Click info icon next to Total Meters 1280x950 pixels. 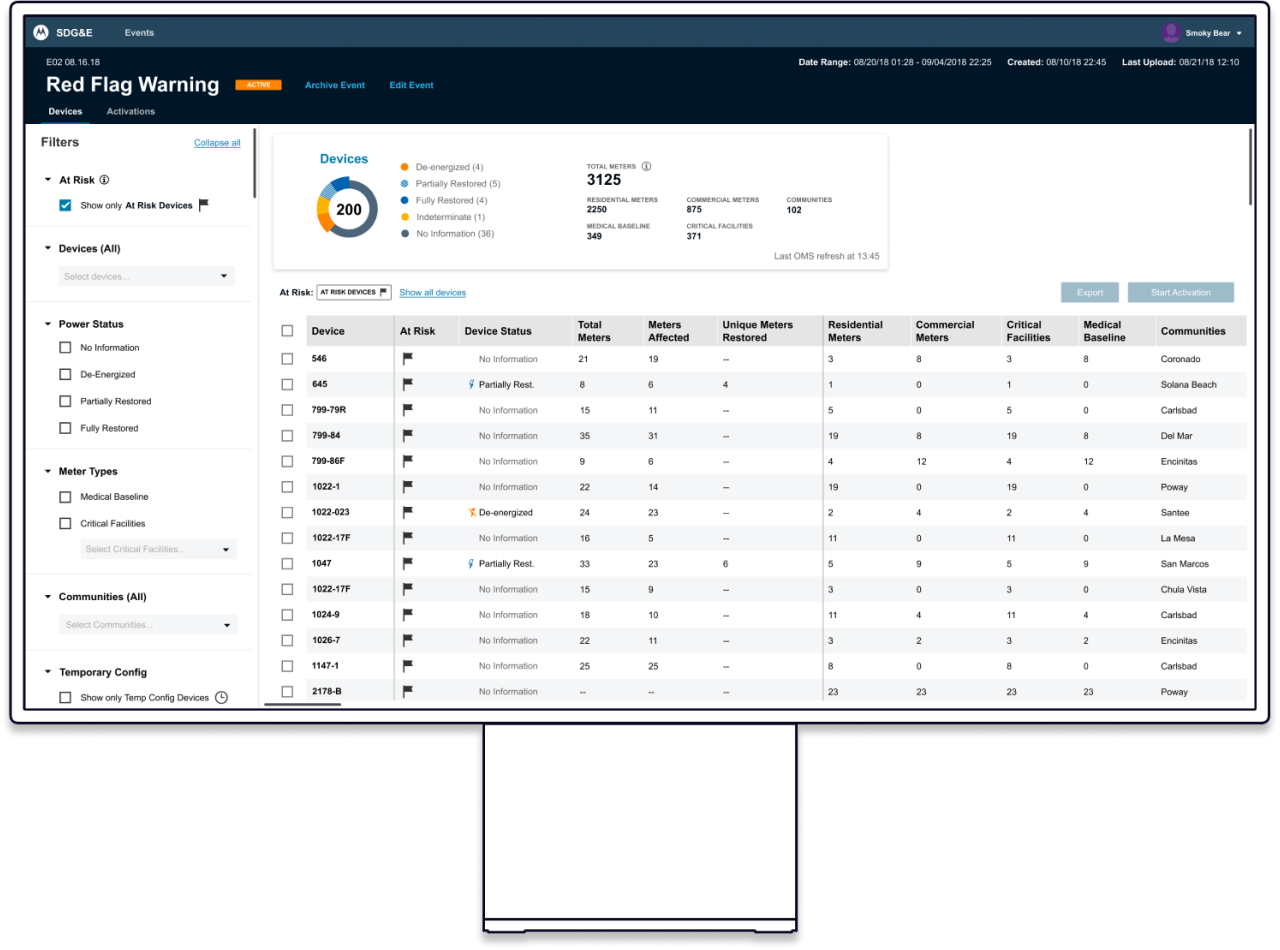[x=646, y=166]
